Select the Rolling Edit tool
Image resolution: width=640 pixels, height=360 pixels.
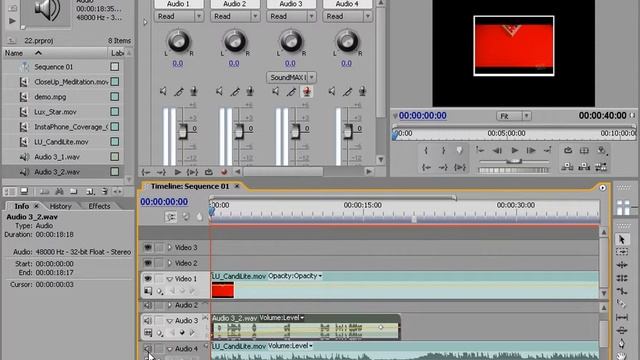click(622, 278)
